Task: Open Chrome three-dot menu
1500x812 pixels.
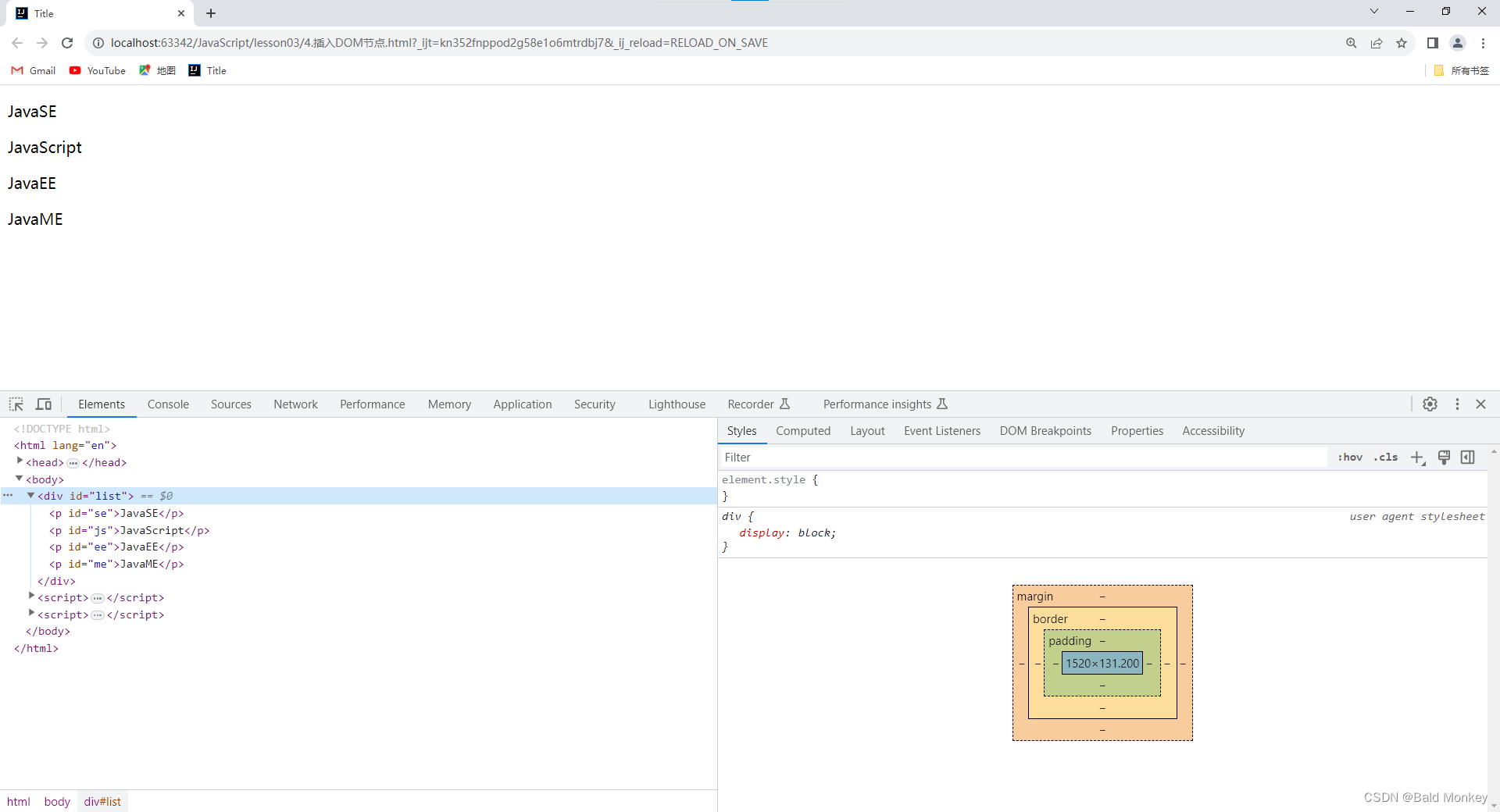Action: pos(1483,43)
